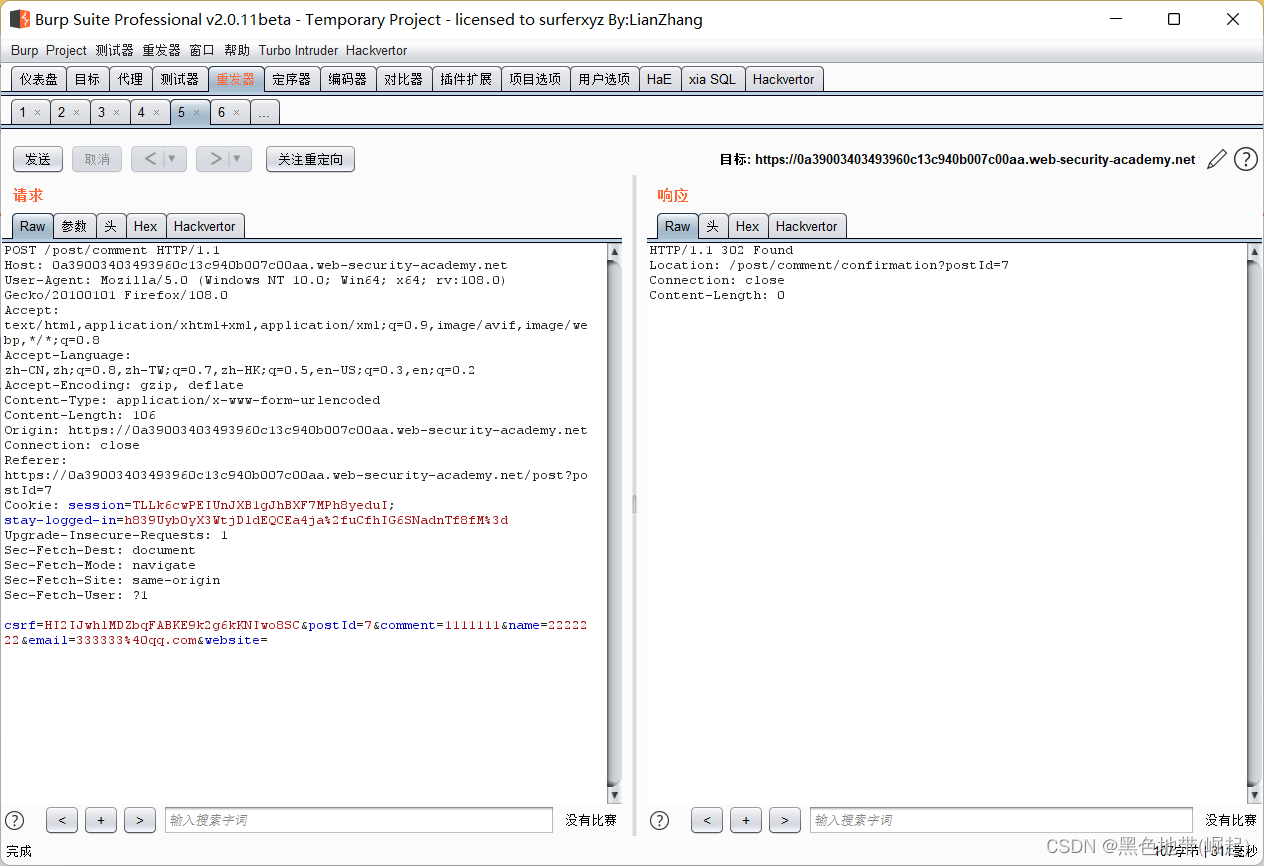Switch to the 目标 target tab
Screen dimensions: 1264x866
87,79
